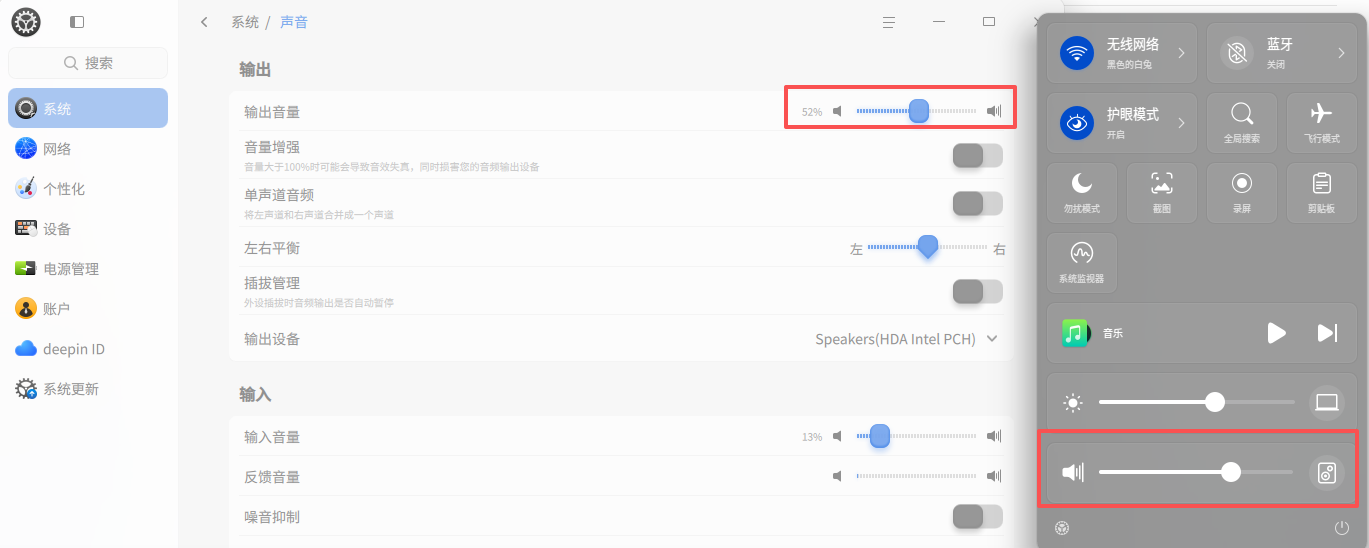Toggle the 蓝牙 Bluetooth icon
Screen dimensions: 1369x548
(1237, 53)
